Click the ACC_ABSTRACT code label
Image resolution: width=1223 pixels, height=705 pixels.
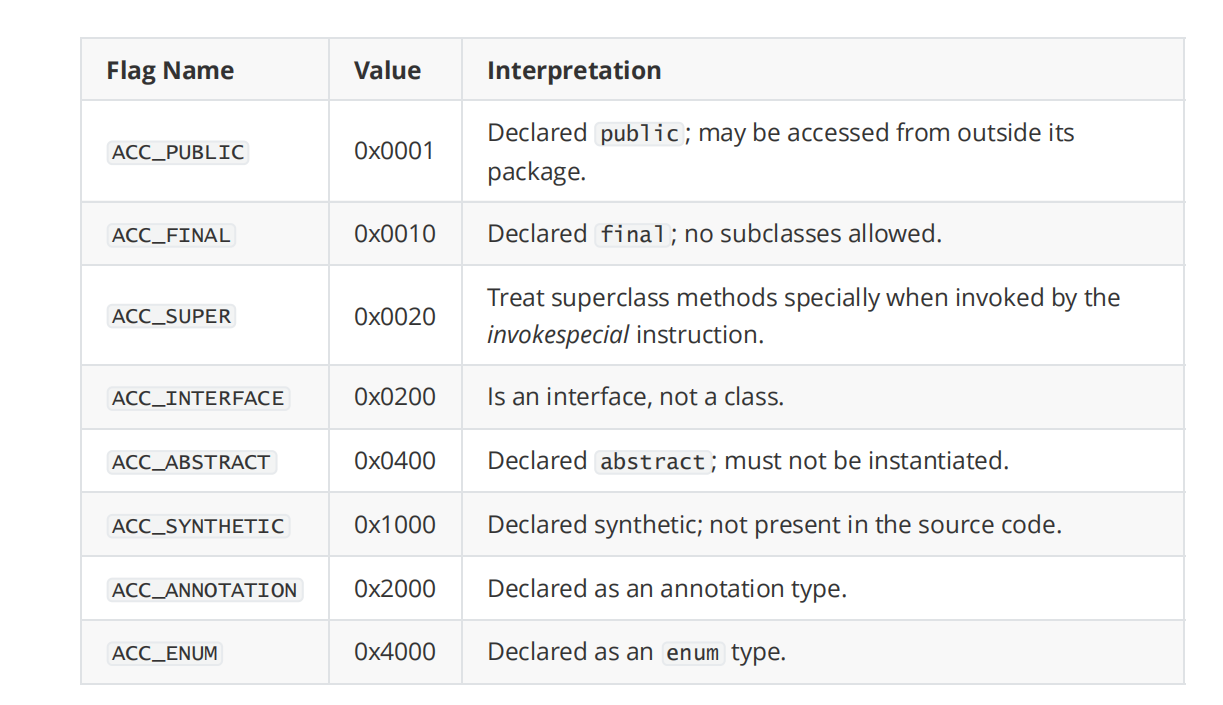click(191, 462)
